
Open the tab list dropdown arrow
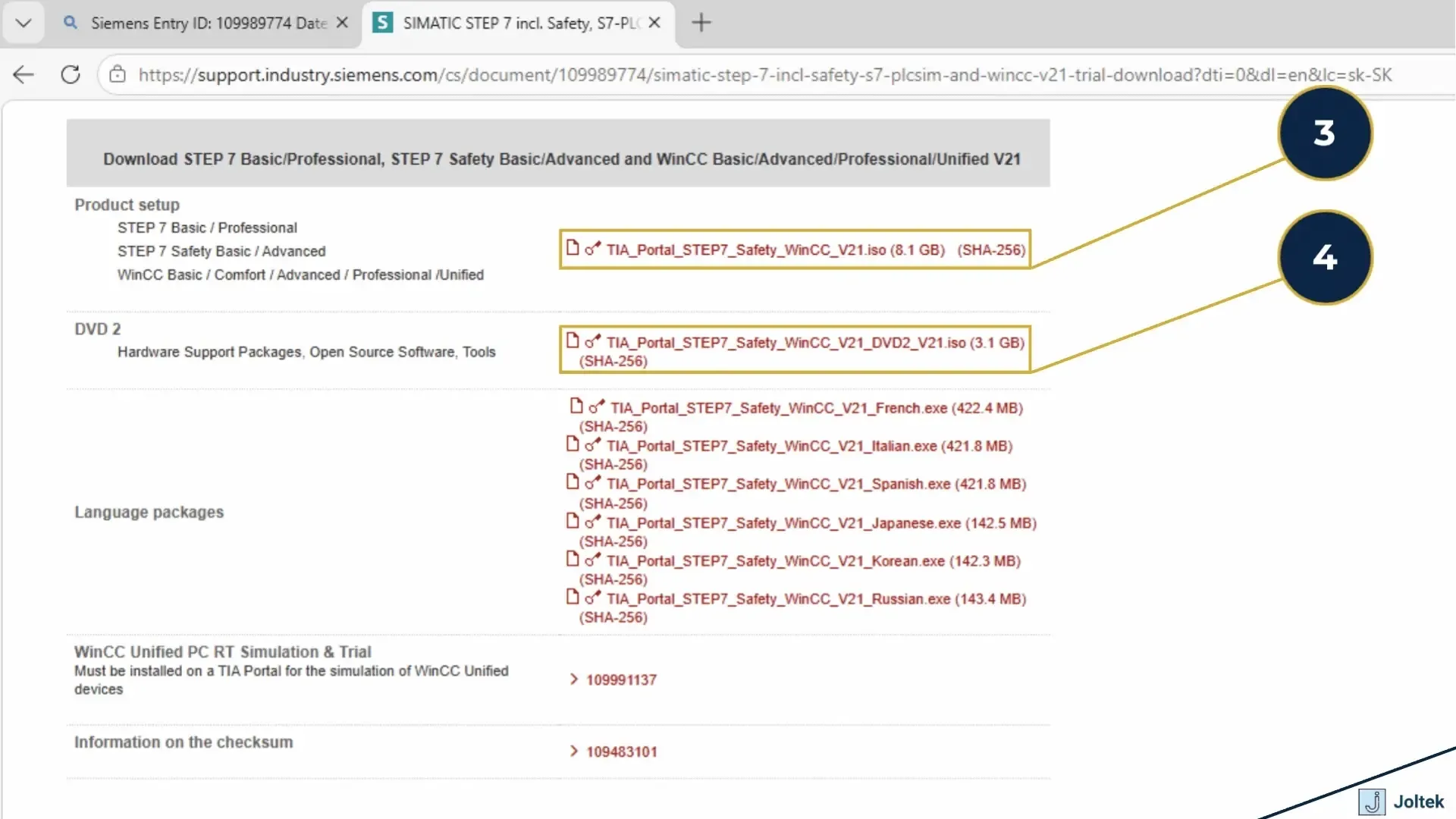(x=24, y=23)
